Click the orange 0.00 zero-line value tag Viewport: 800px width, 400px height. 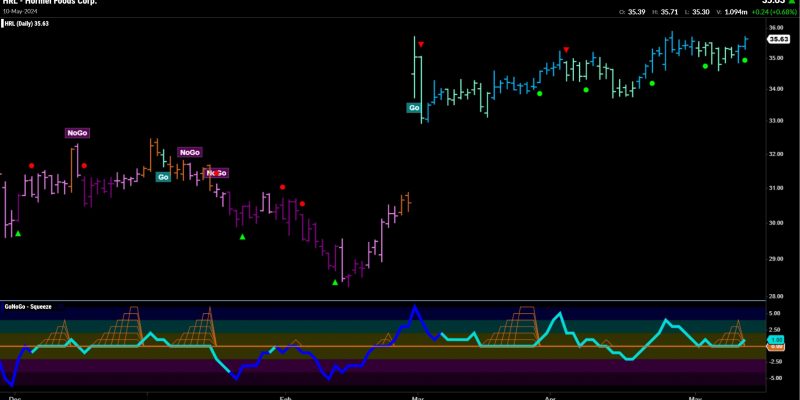coord(776,346)
